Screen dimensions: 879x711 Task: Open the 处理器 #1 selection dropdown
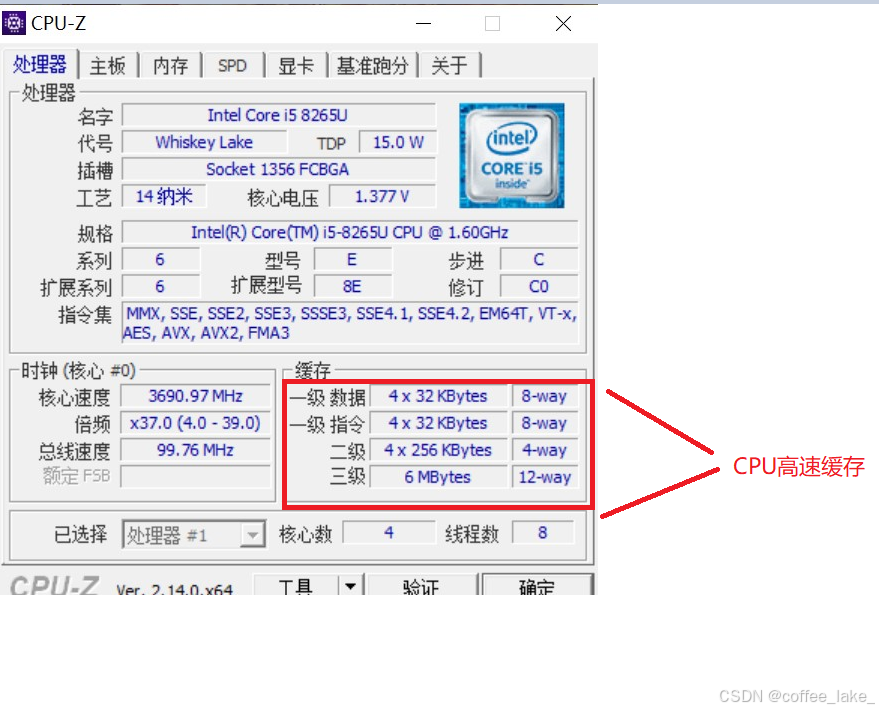194,535
